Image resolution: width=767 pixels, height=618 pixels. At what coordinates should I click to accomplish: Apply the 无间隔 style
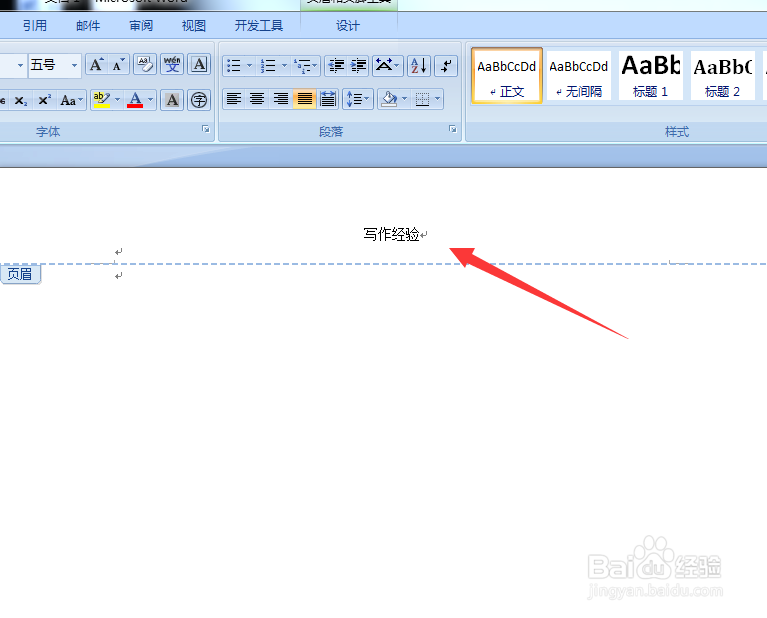point(579,76)
